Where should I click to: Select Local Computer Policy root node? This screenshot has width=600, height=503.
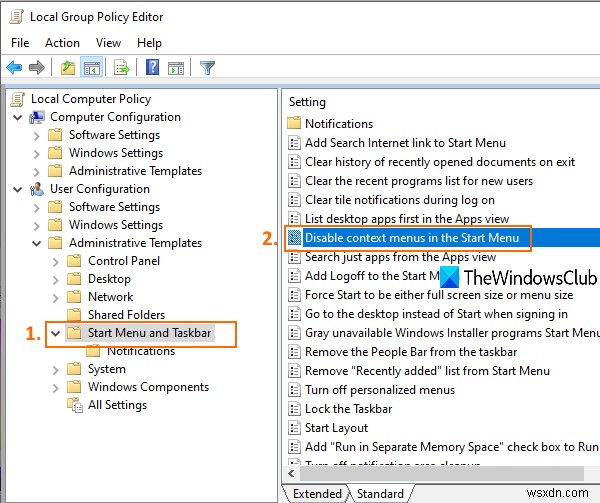(91, 99)
